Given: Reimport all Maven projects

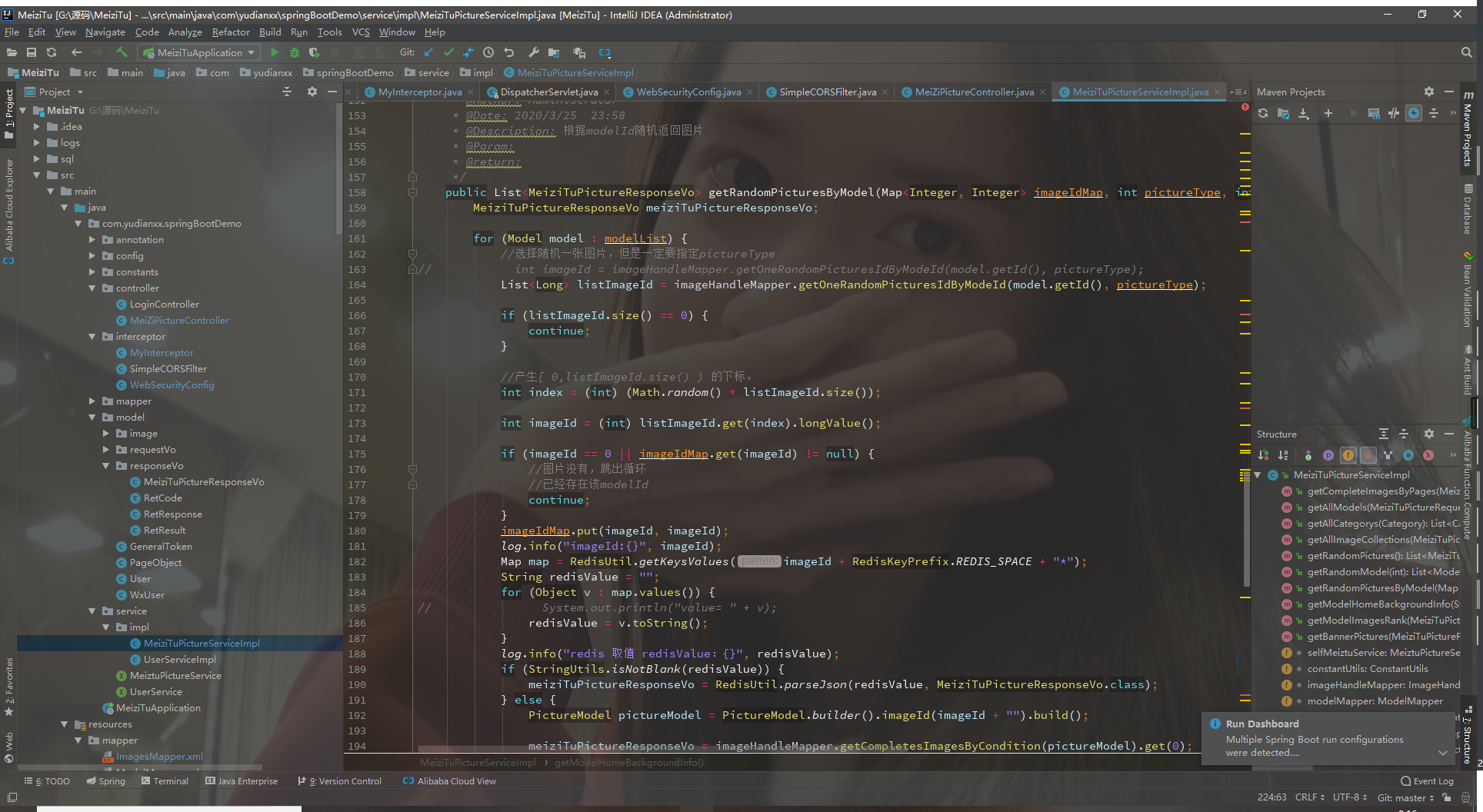Looking at the screenshot, I should click(1263, 113).
